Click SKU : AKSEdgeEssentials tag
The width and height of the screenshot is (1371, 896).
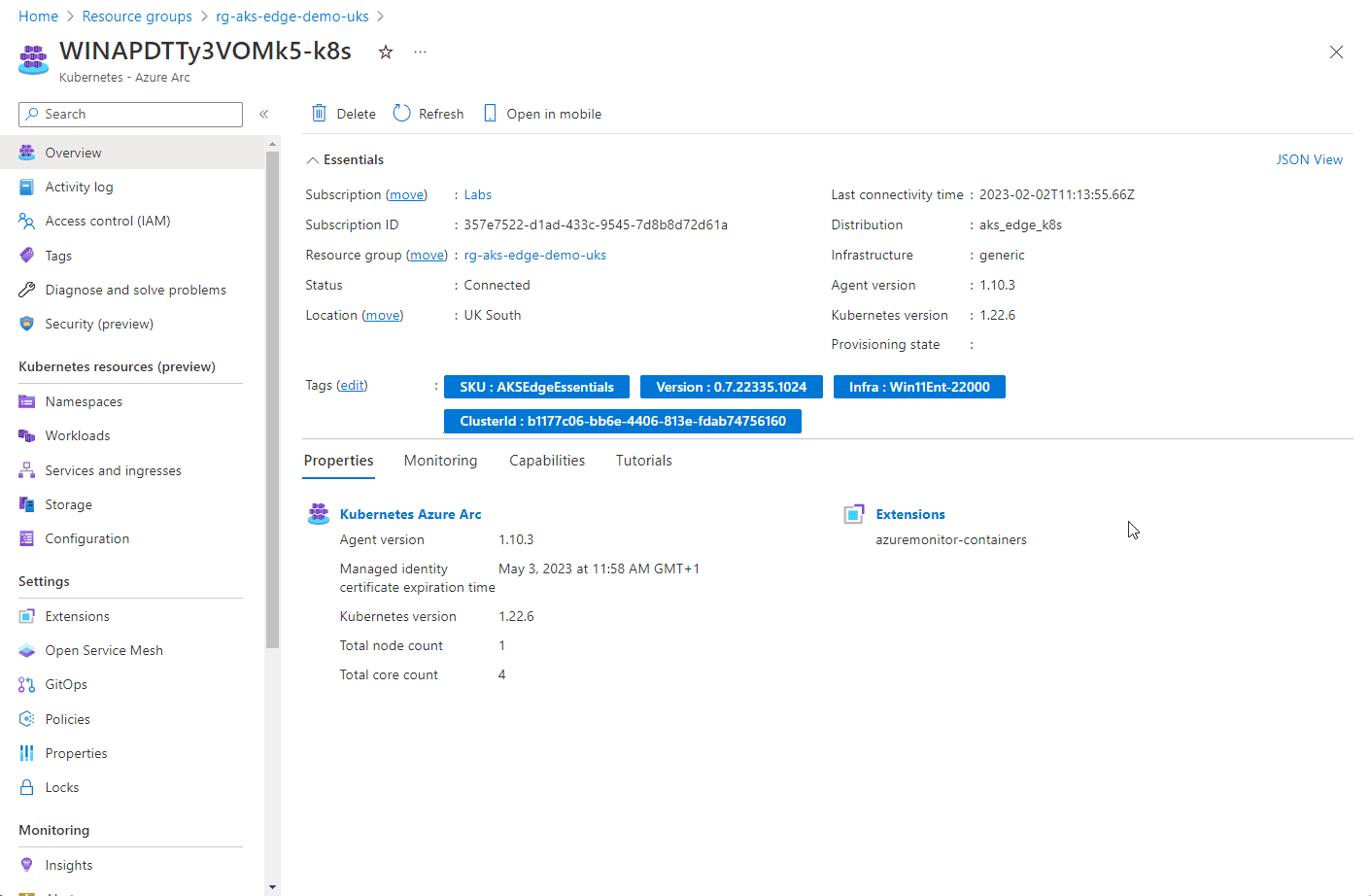(536, 387)
